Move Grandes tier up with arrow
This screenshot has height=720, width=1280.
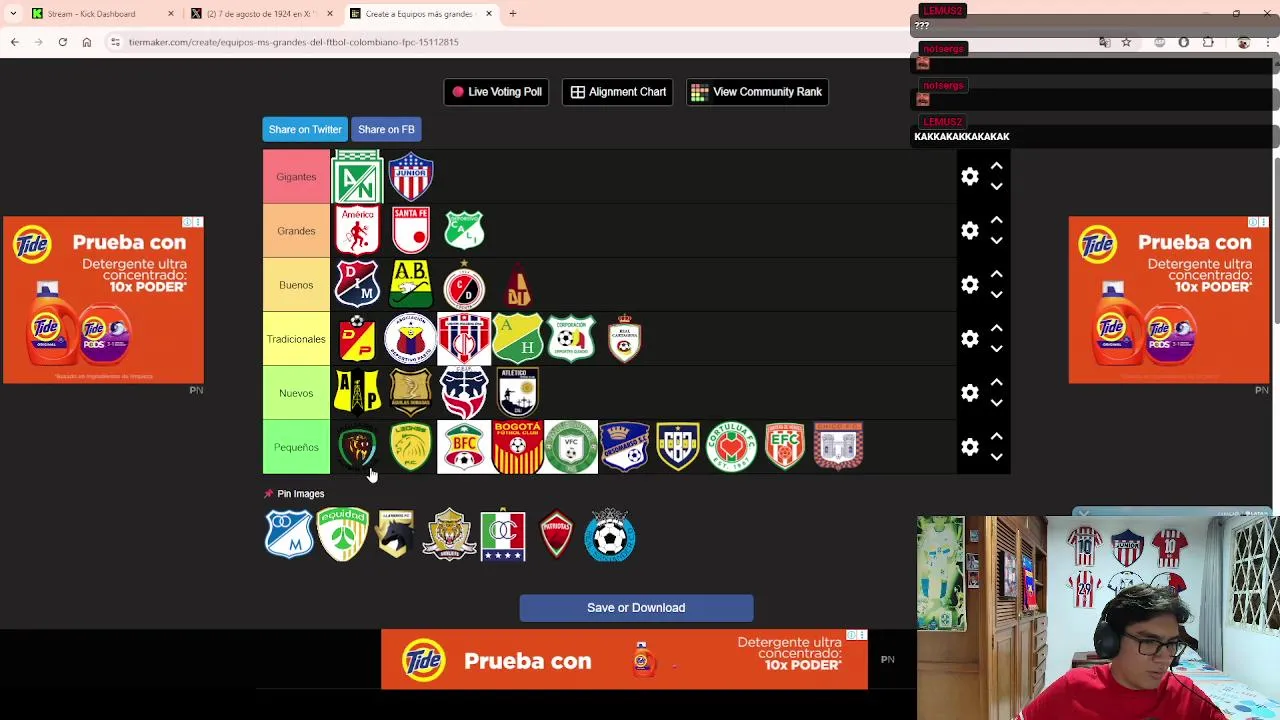click(996, 220)
